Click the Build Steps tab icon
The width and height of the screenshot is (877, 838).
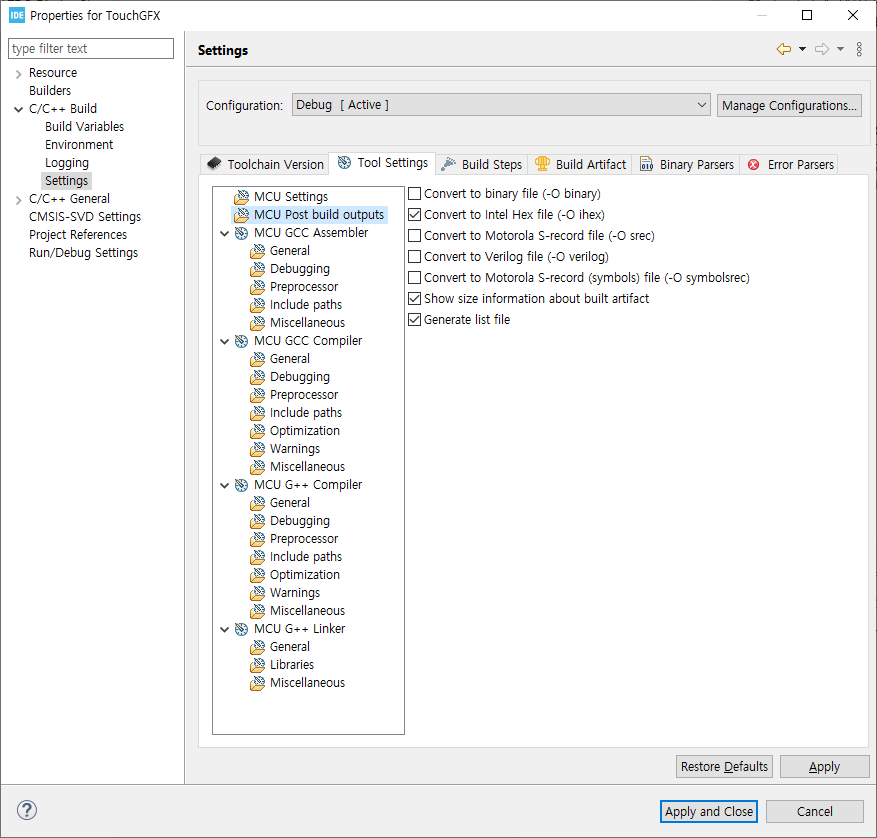tap(449, 164)
